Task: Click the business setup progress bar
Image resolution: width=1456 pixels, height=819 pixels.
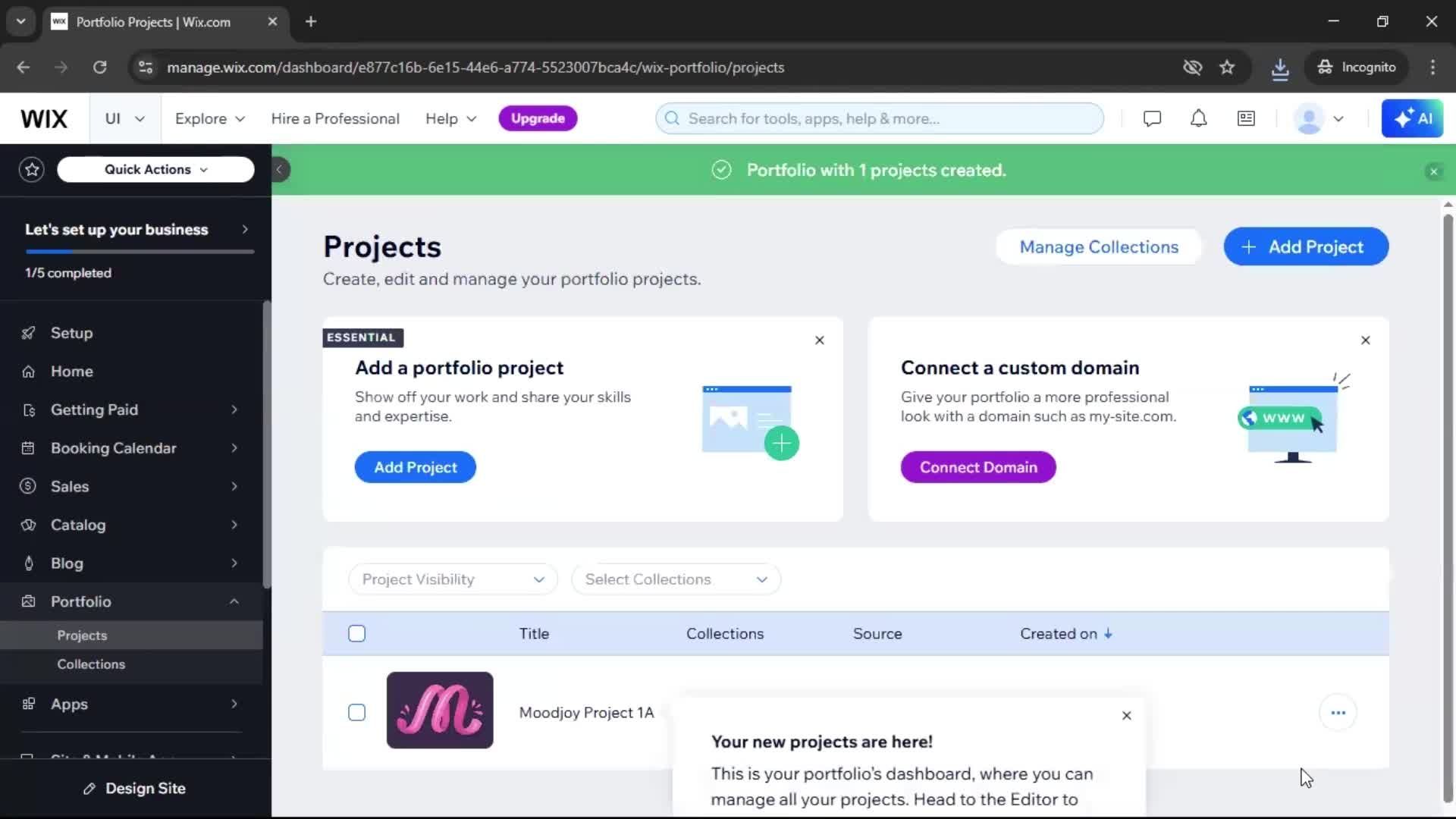Action: [x=139, y=252]
